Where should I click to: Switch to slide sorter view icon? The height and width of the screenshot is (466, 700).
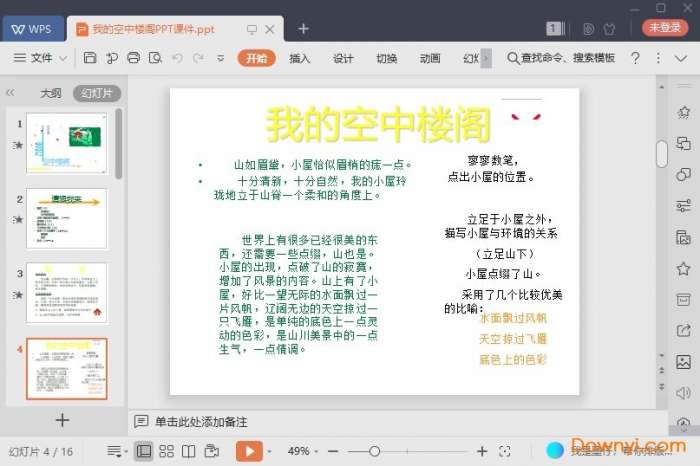[x=167, y=451]
